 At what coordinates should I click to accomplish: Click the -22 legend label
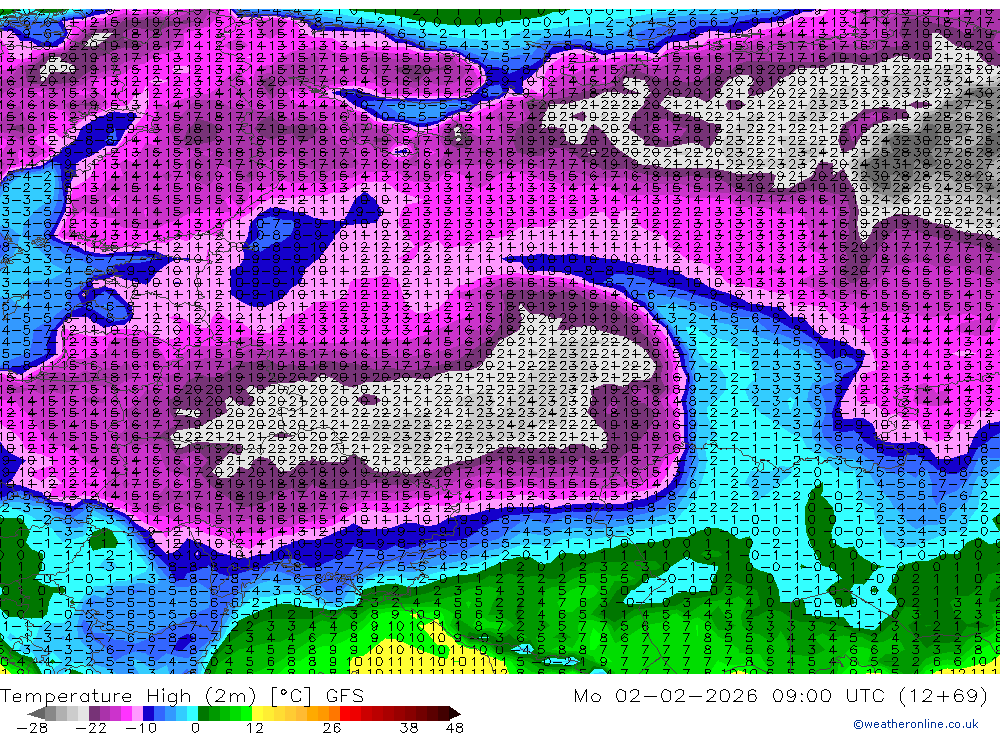pyautogui.click(x=91, y=727)
